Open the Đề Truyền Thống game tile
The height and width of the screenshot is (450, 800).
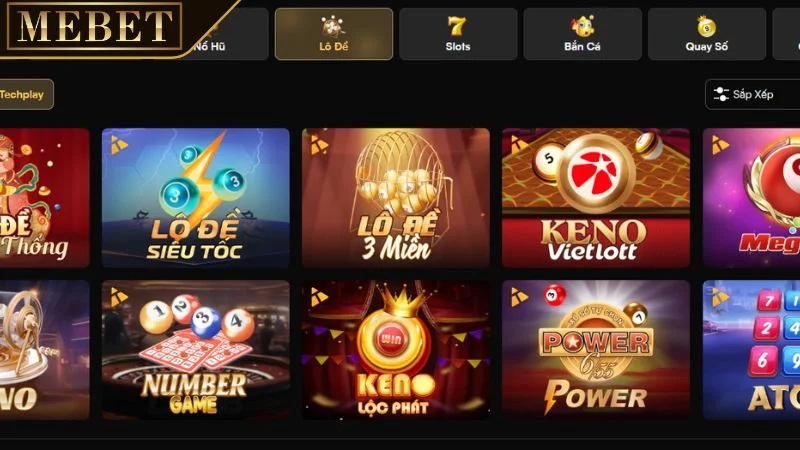click(x=44, y=198)
